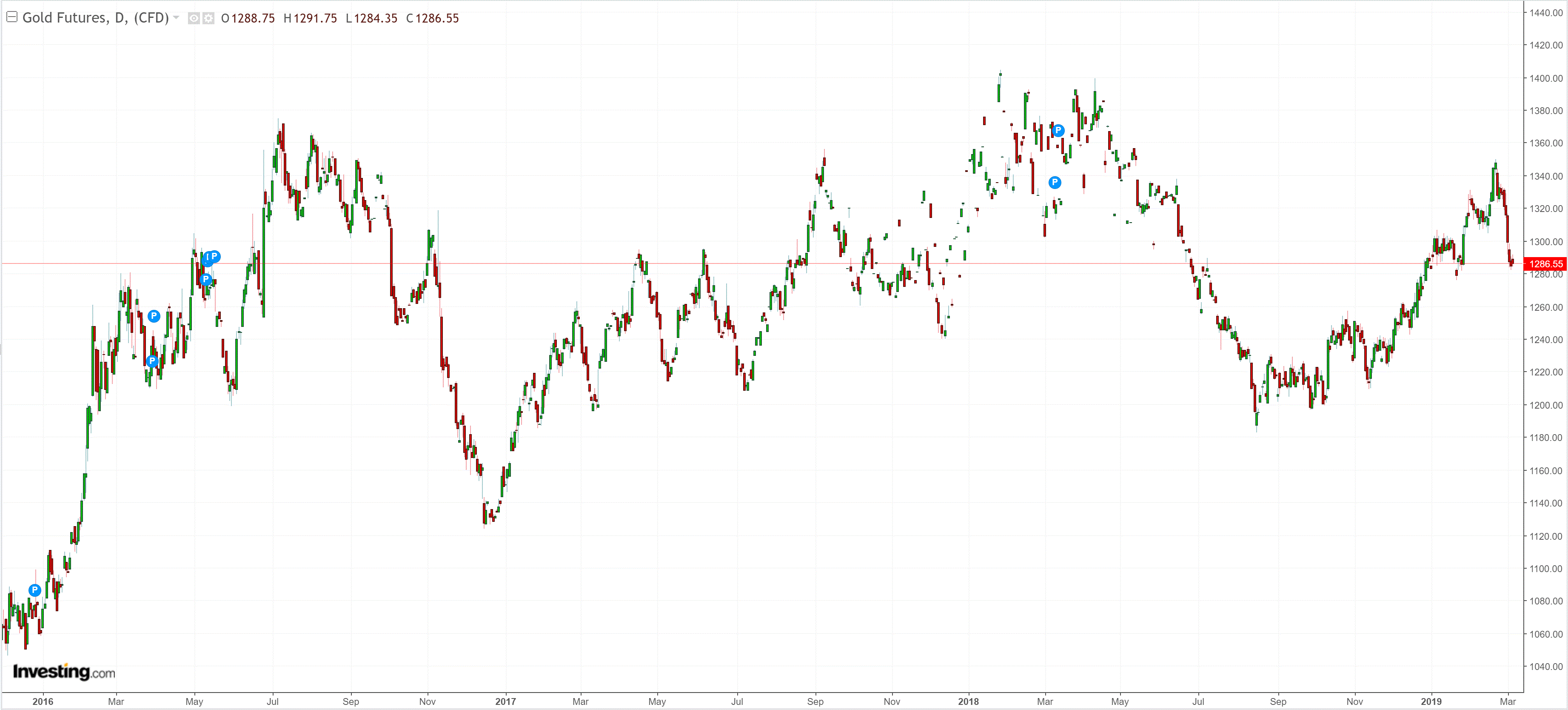Click the P marker at the 1227 level in April 2016

152,361
